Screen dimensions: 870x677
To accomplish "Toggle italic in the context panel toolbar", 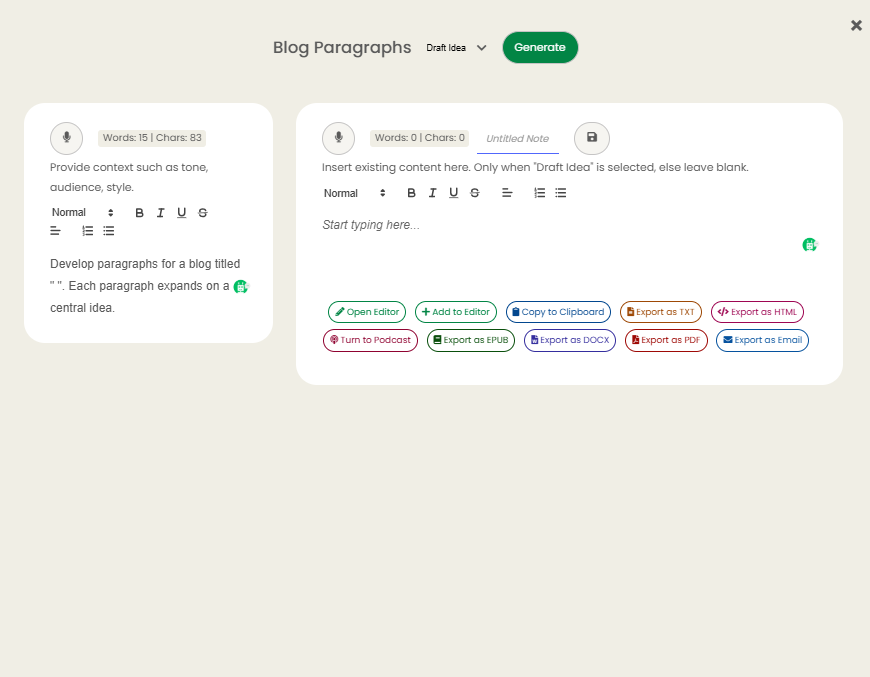I will tap(160, 213).
